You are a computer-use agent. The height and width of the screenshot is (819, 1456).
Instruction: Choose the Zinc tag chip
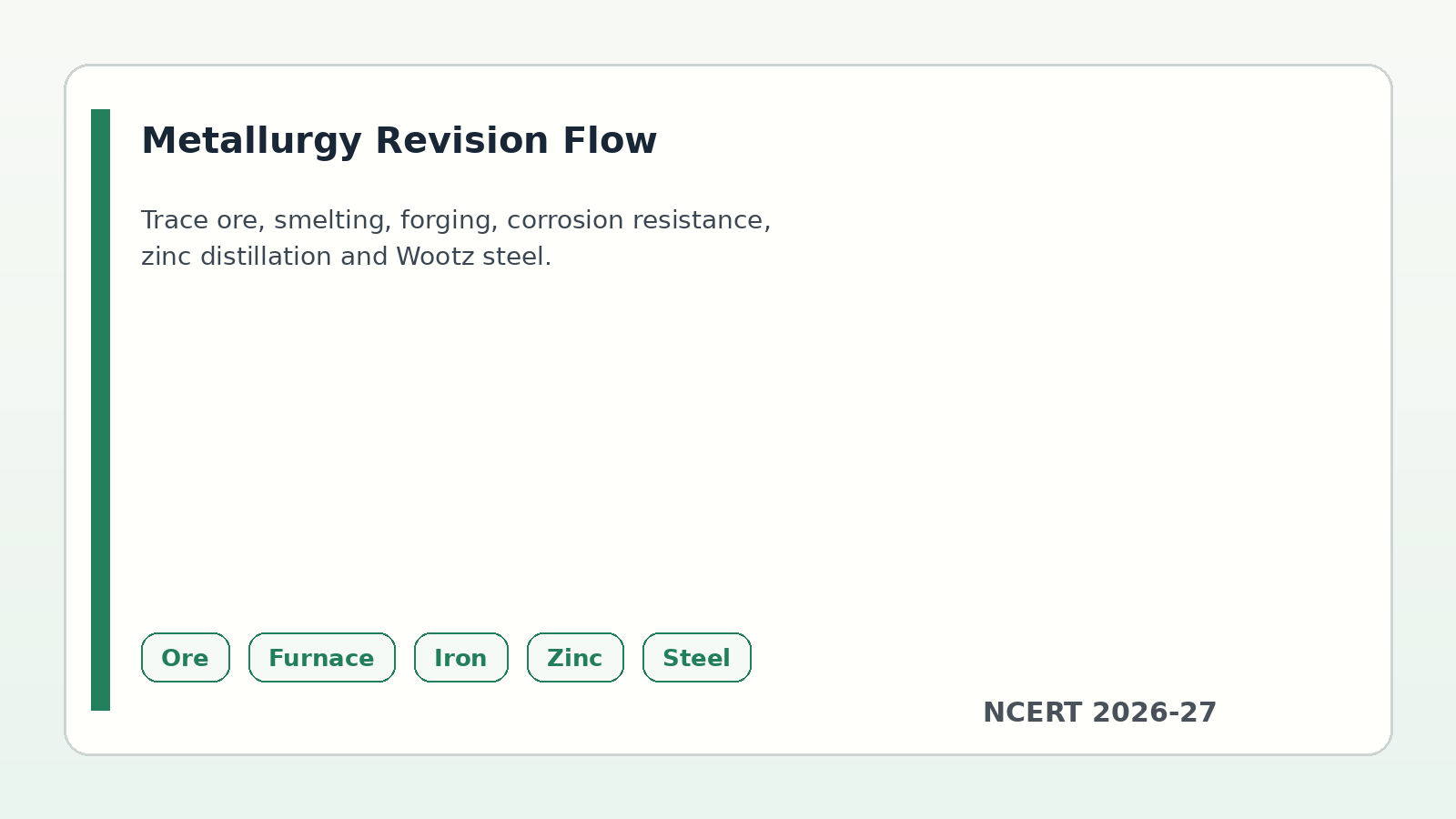point(575,657)
